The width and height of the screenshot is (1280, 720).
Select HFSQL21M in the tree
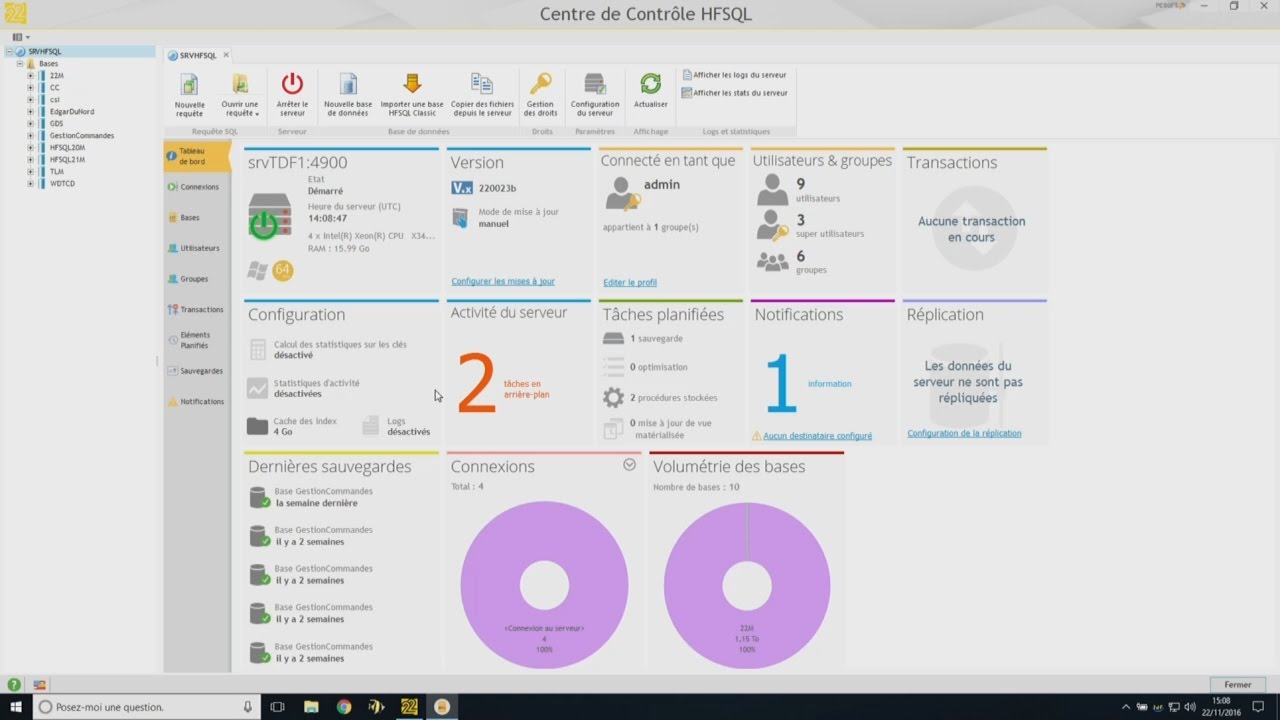[67, 159]
